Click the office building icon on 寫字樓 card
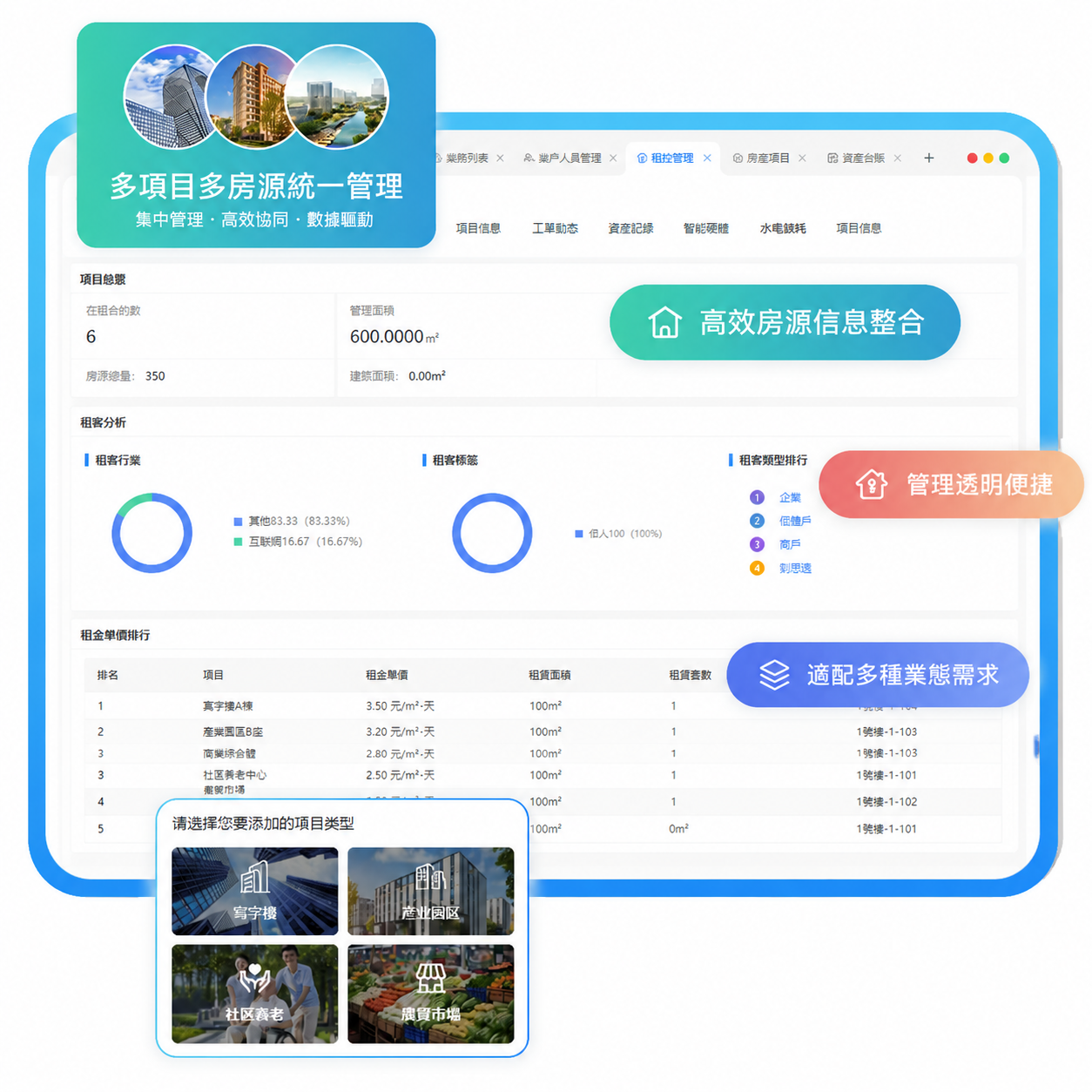This screenshot has width=1092, height=1092. tap(255, 878)
